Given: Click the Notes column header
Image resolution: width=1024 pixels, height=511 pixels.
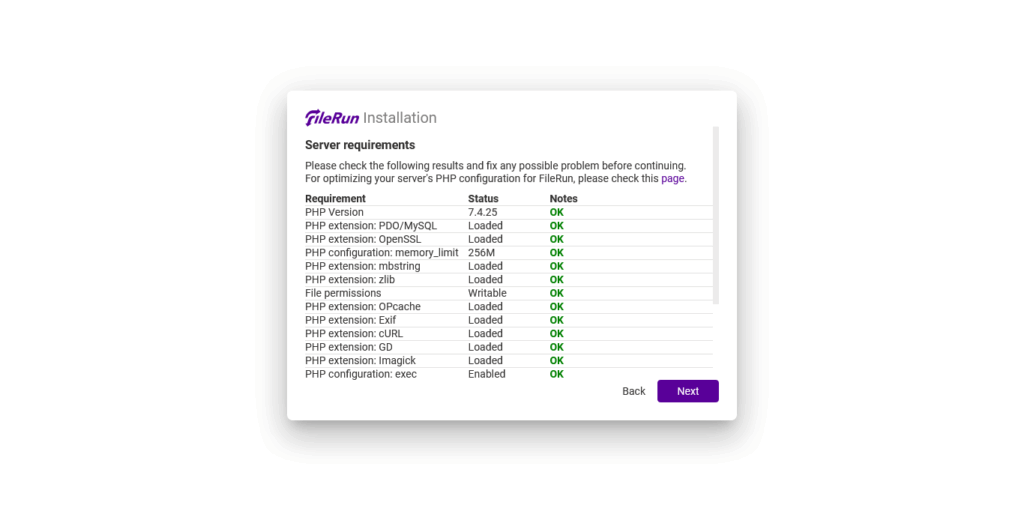Looking at the screenshot, I should coord(564,198).
